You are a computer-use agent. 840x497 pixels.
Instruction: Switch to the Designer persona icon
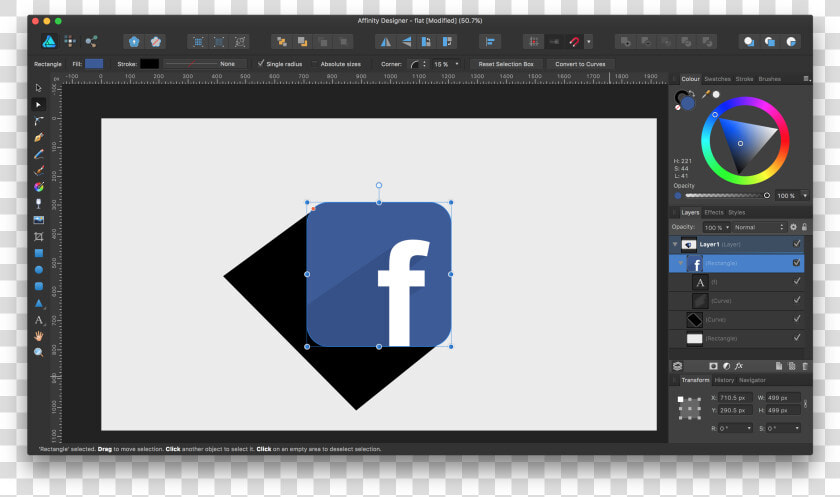pyautogui.click(x=49, y=42)
